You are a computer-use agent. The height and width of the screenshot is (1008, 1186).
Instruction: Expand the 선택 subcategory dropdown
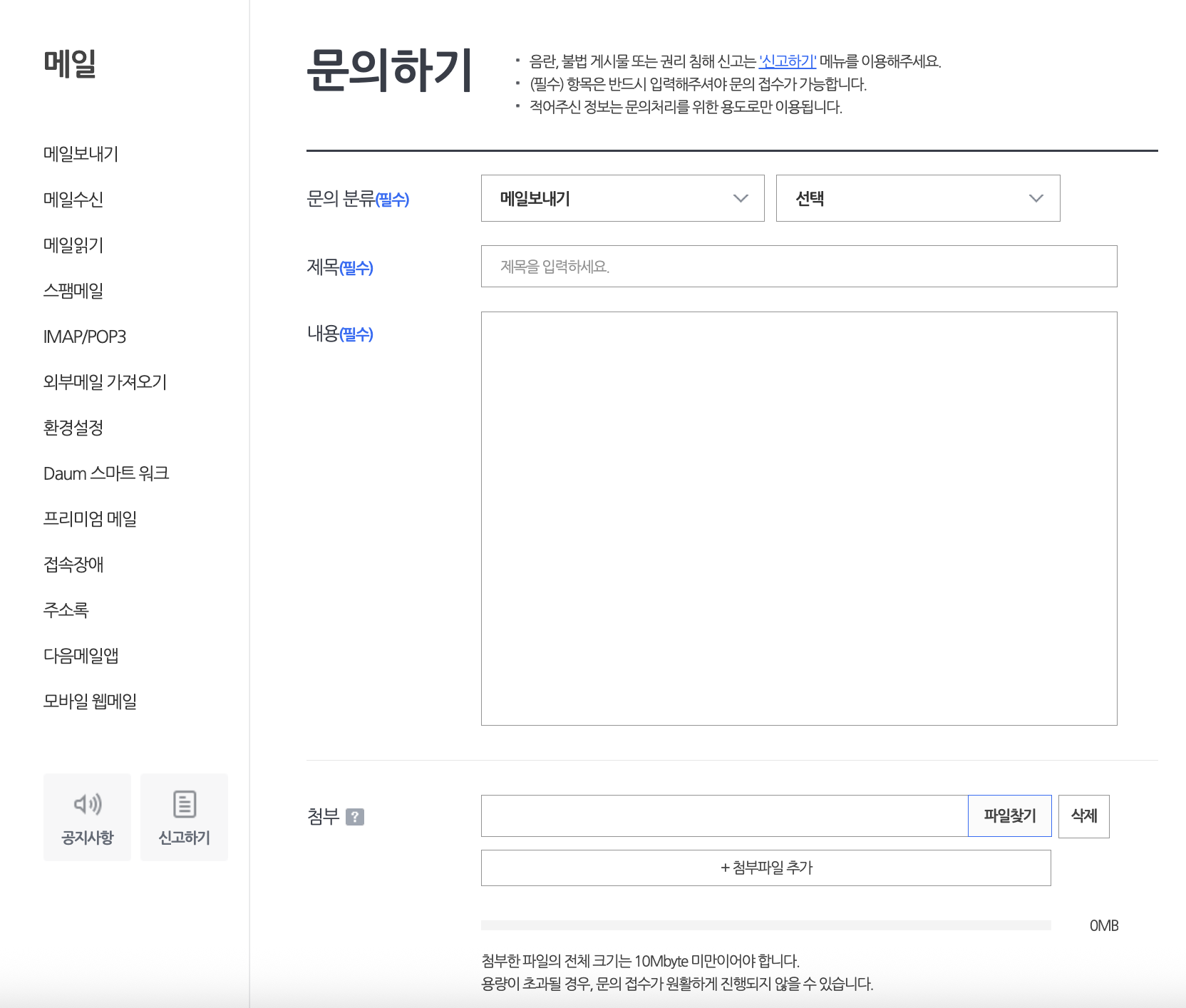pyautogui.click(x=917, y=198)
